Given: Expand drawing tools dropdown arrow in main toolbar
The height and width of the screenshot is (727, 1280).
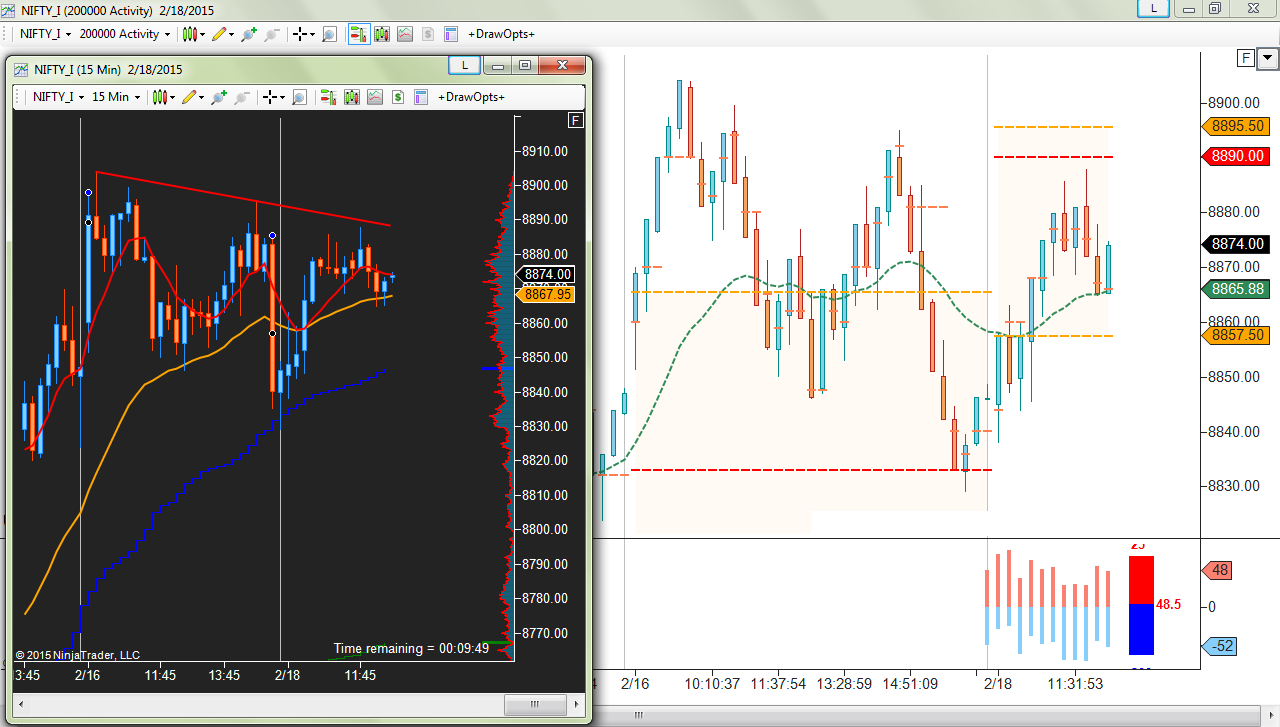Looking at the screenshot, I should (232, 34).
